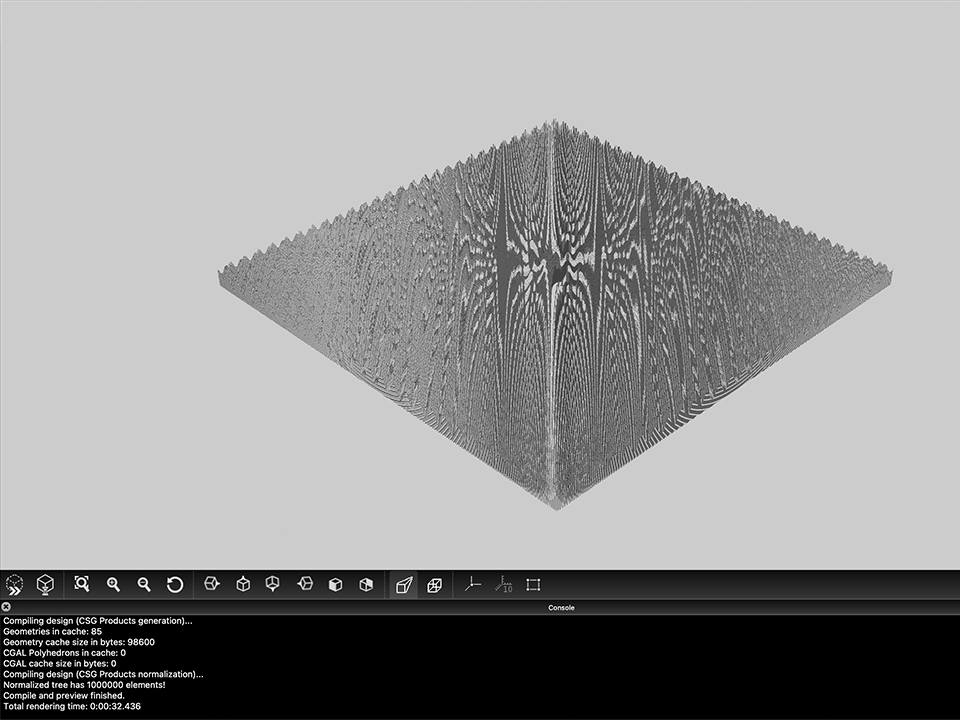Screen dimensions: 960x720
Task: Switch to the back view
Action: (366, 583)
